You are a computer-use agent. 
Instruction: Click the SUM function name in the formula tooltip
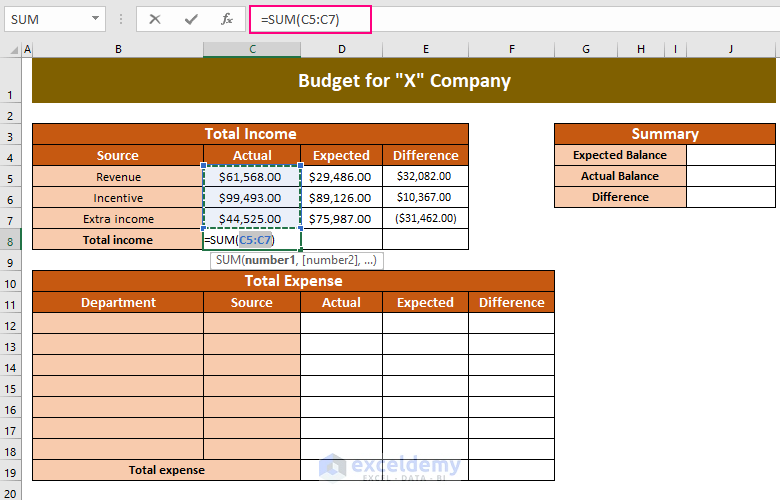[x=228, y=260]
